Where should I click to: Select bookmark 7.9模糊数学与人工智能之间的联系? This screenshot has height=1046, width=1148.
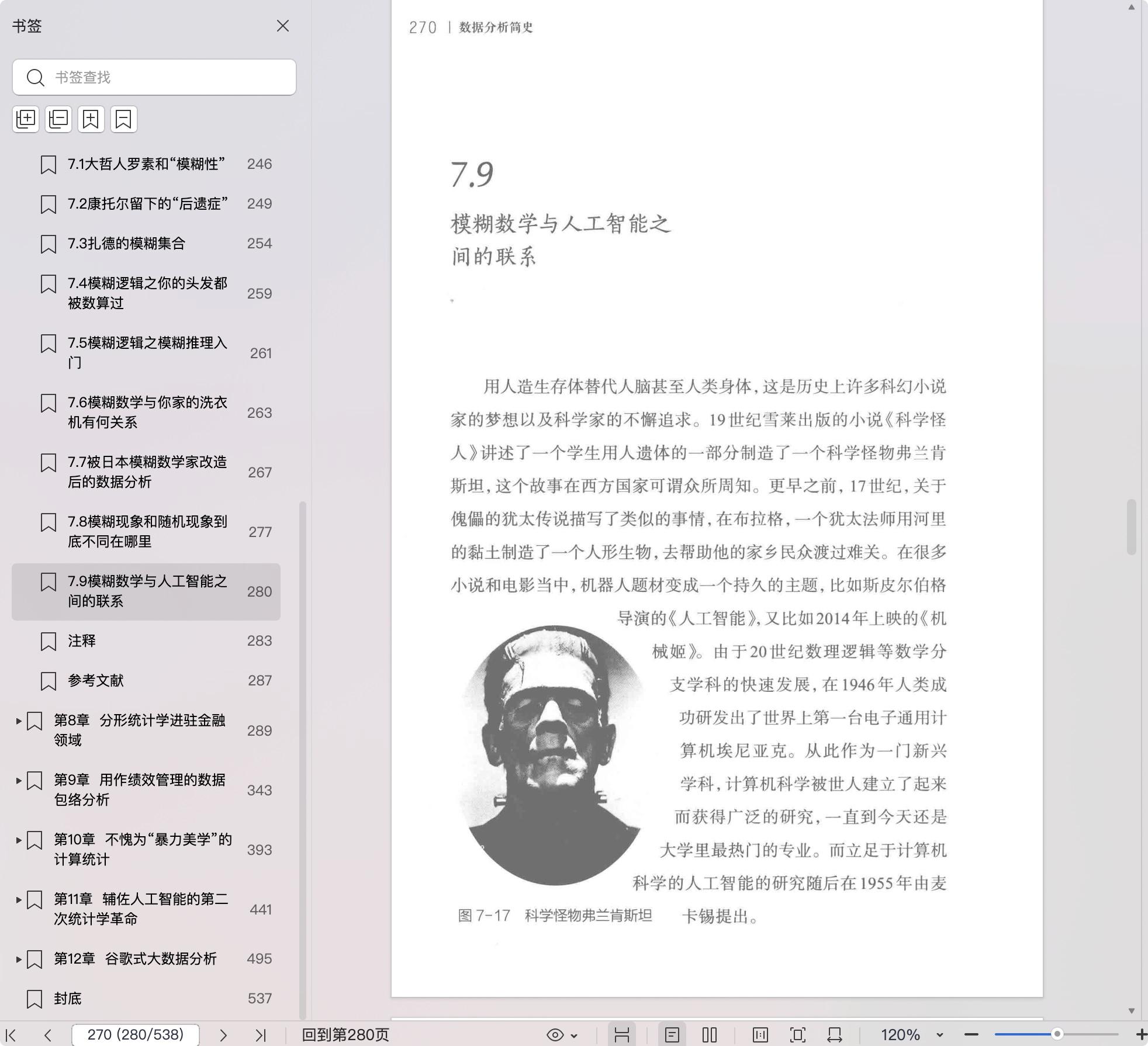[x=146, y=591]
